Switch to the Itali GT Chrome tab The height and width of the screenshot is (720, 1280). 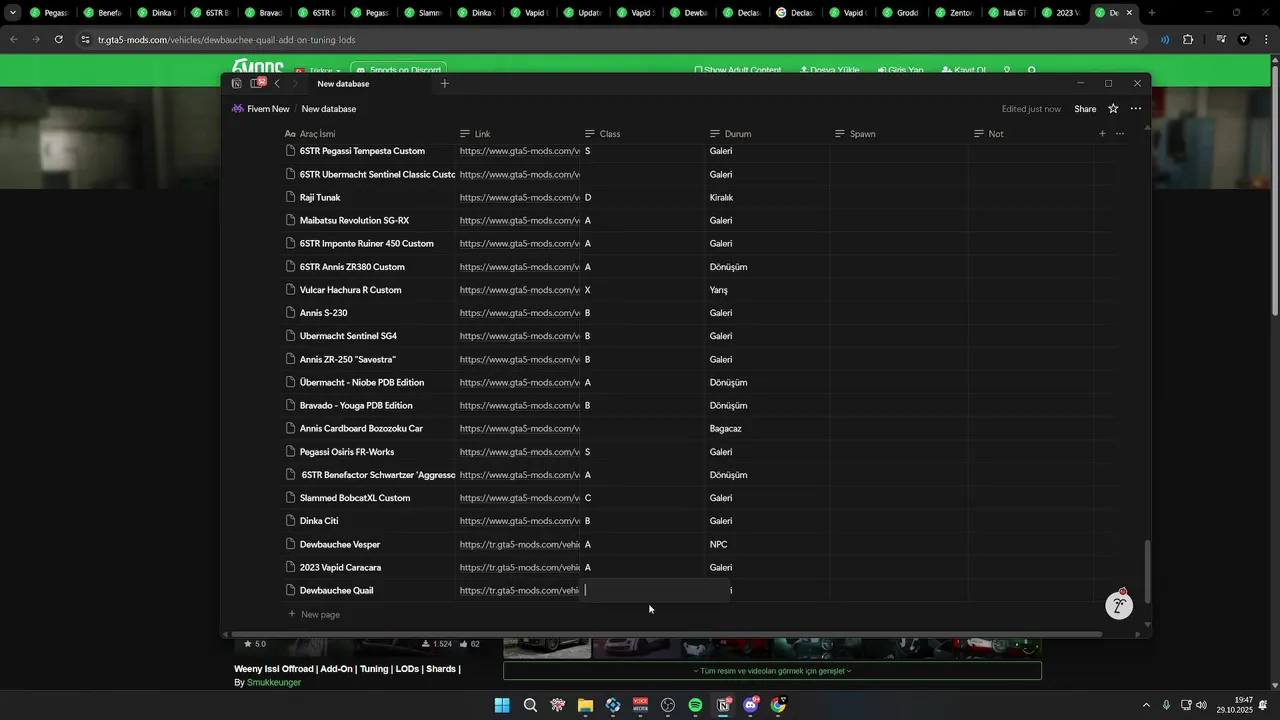[1007, 13]
